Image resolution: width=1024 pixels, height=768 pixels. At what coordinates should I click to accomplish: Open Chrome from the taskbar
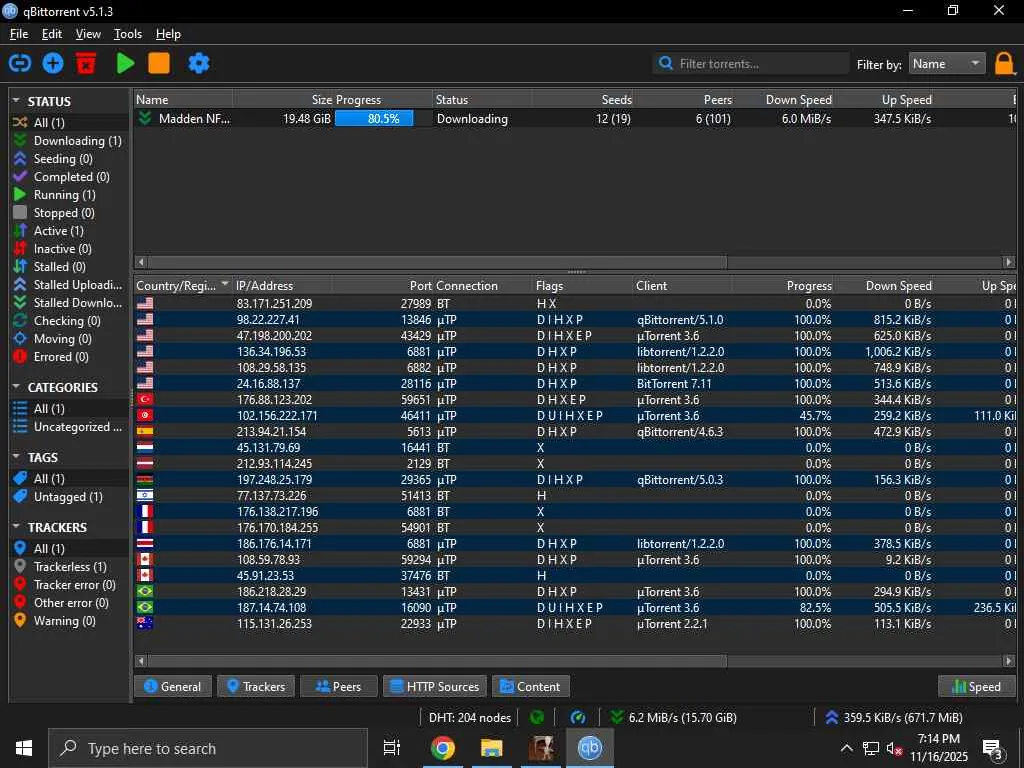tap(442, 748)
